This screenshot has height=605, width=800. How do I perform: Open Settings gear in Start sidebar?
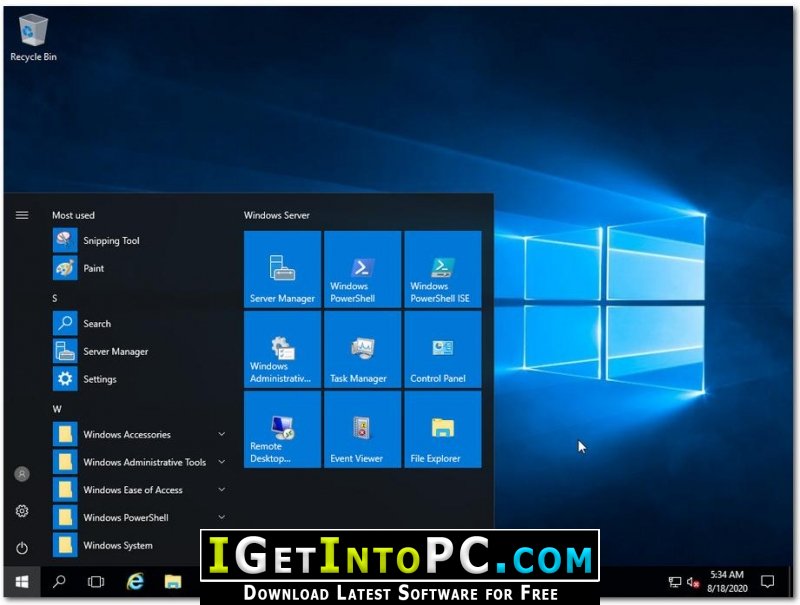coord(22,511)
